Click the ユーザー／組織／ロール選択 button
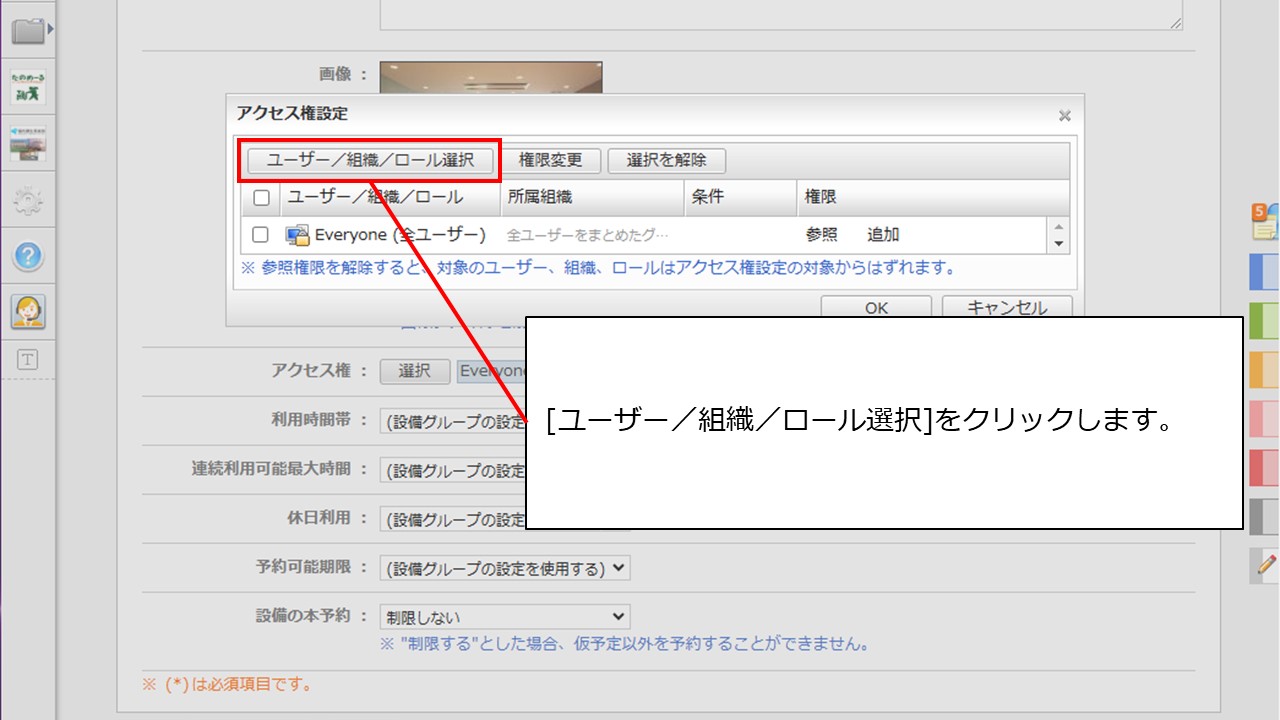This screenshot has width=1280, height=720. (x=370, y=160)
